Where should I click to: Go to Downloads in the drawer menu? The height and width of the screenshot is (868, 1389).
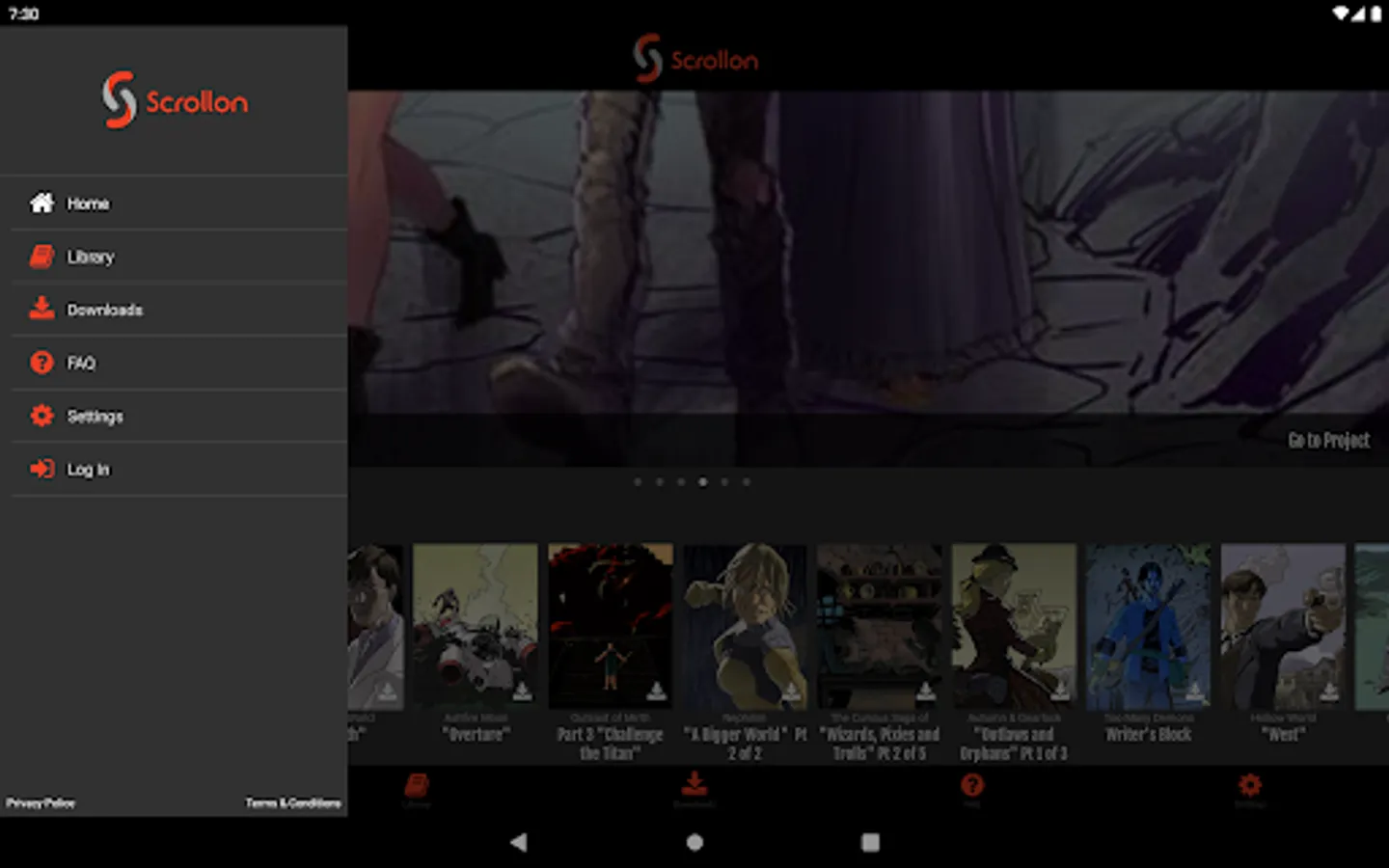click(x=179, y=310)
